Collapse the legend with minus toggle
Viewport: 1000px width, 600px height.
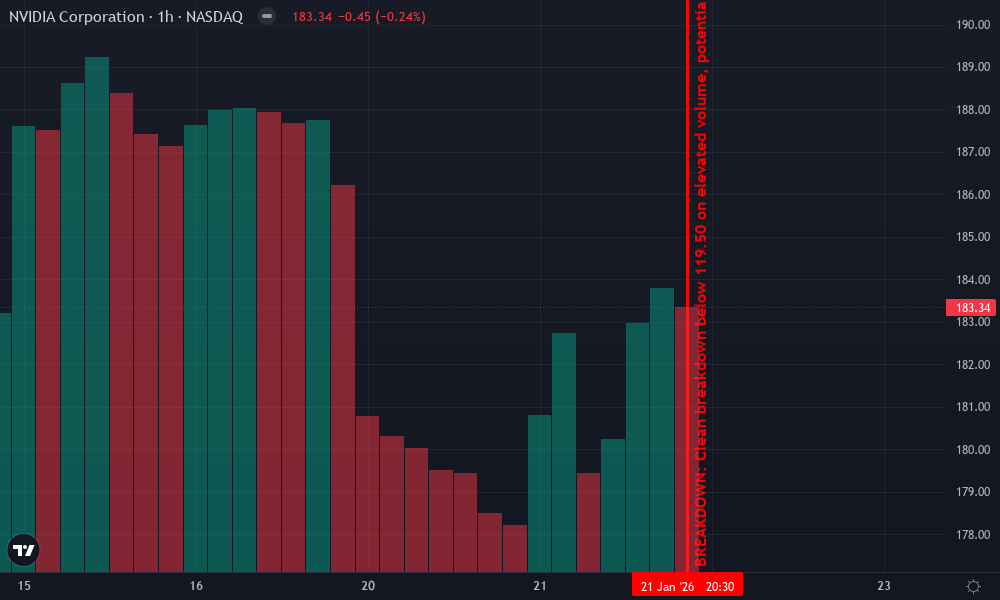click(x=267, y=16)
